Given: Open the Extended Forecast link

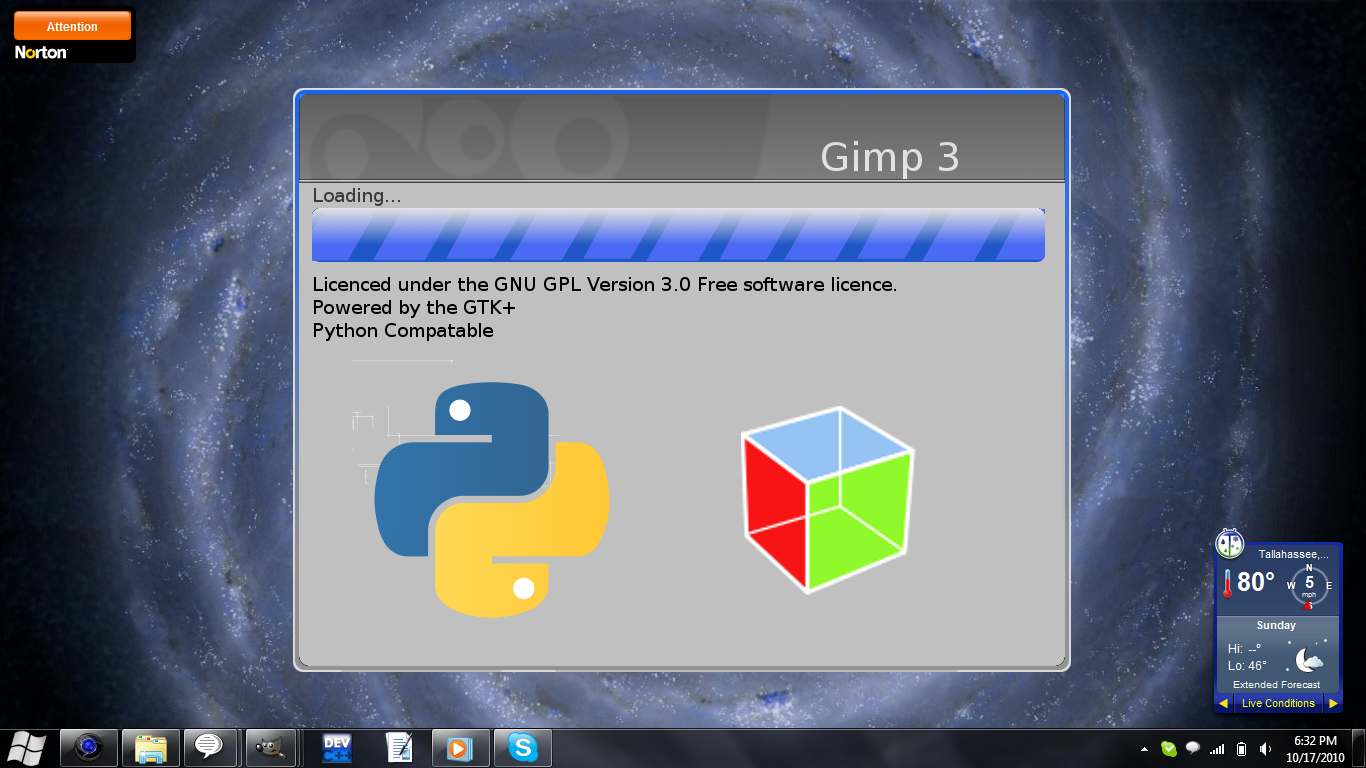Looking at the screenshot, I should click(x=1277, y=683).
